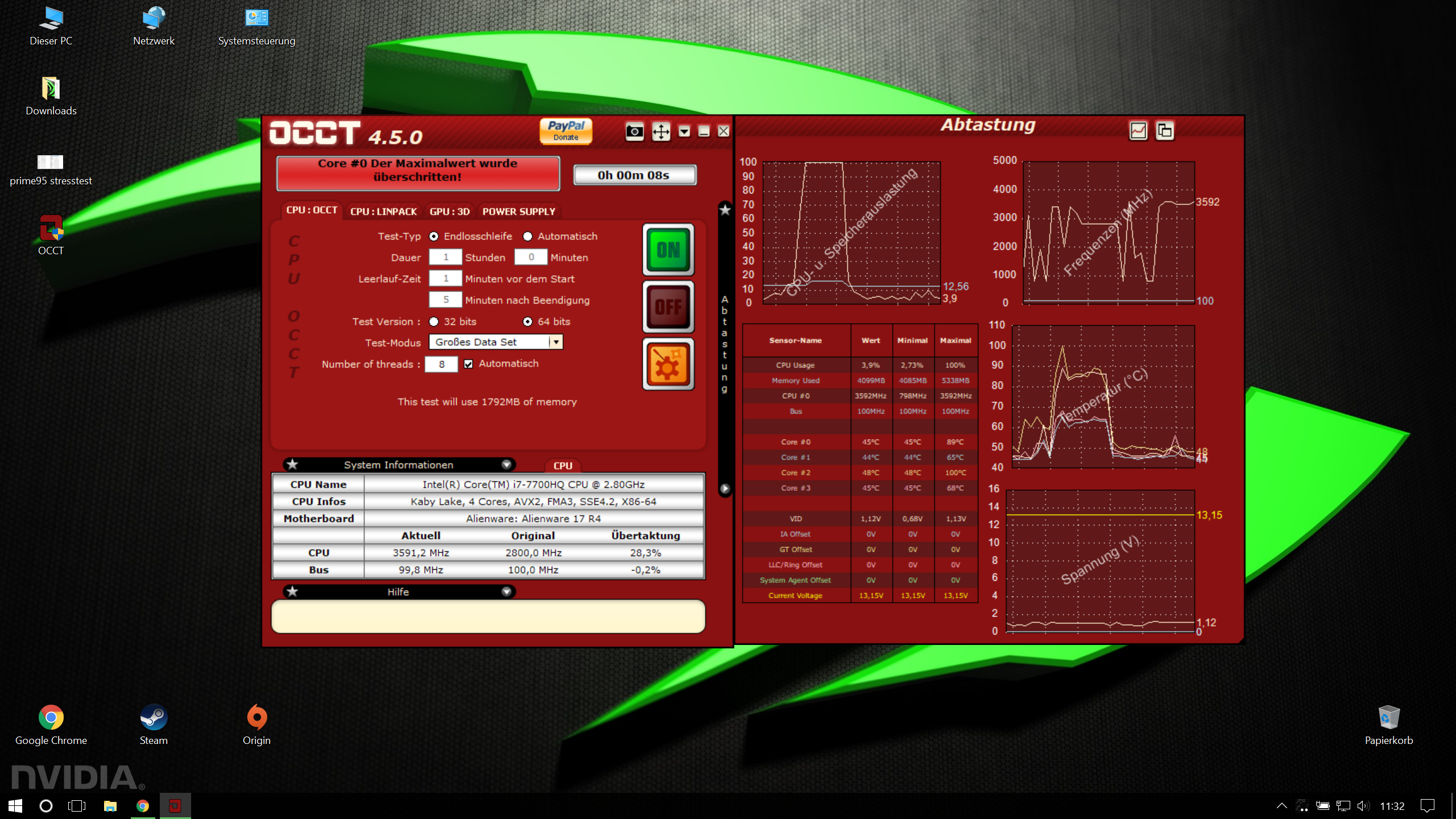Click the PayPal Donate button
Viewport: 1456px width, 819px height.
pyautogui.click(x=565, y=131)
